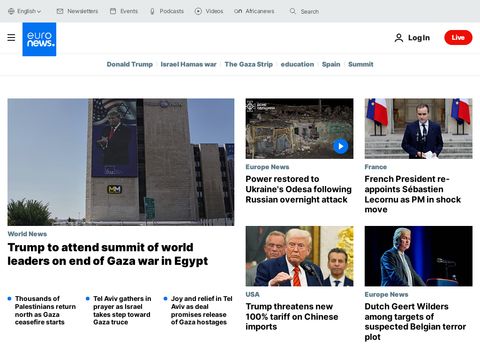The height and width of the screenshot is (360, 480).
Task: Open French President re-appoints Lecornu headline
Action: pyautogui.click(x=413, y=194)
